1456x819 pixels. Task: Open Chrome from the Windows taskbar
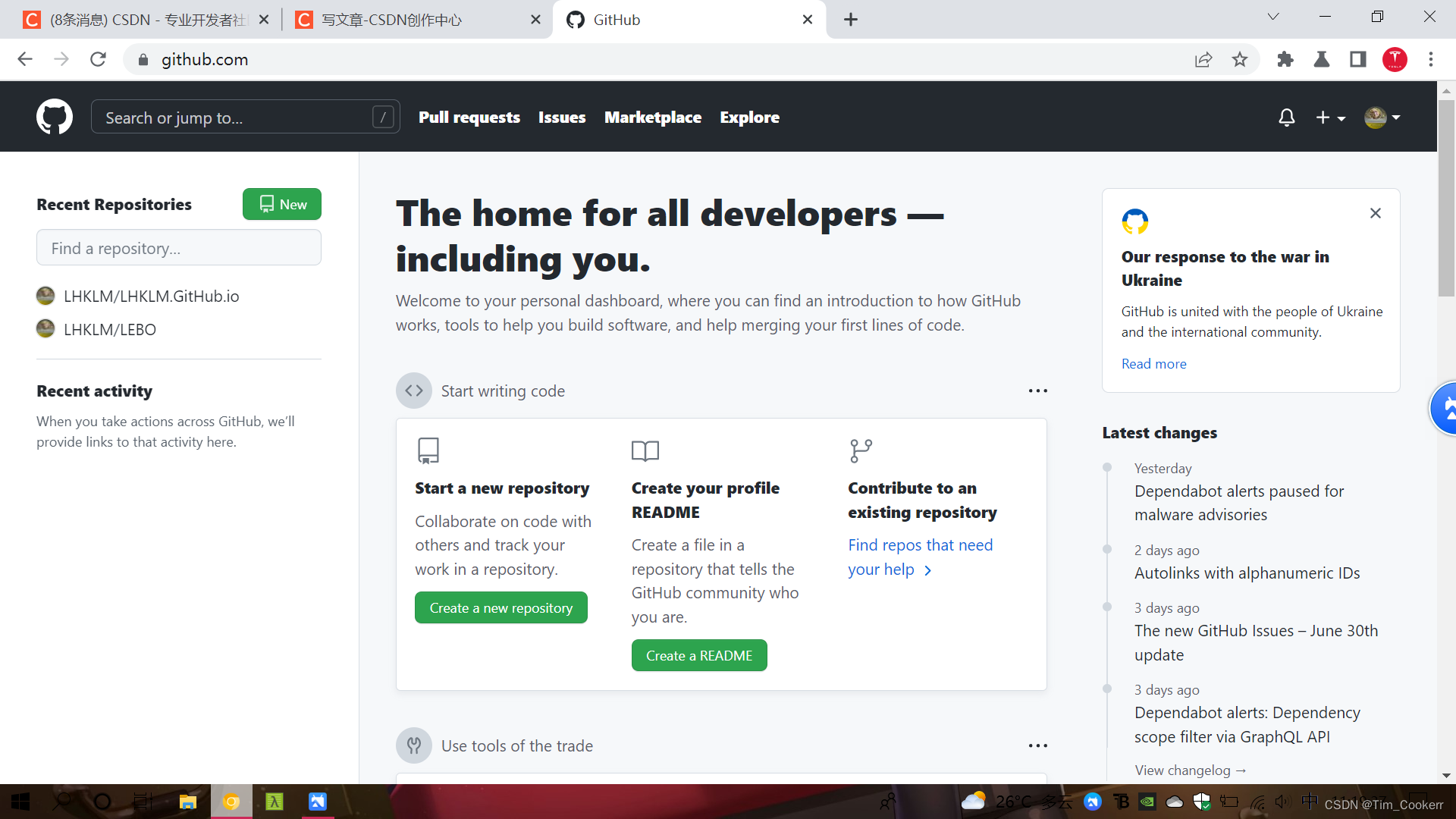point(231,802)
